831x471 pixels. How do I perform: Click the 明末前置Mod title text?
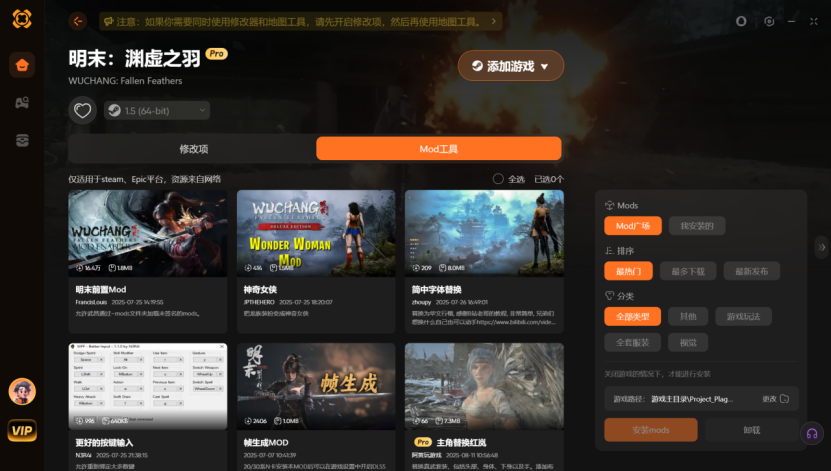pos(101,289)
